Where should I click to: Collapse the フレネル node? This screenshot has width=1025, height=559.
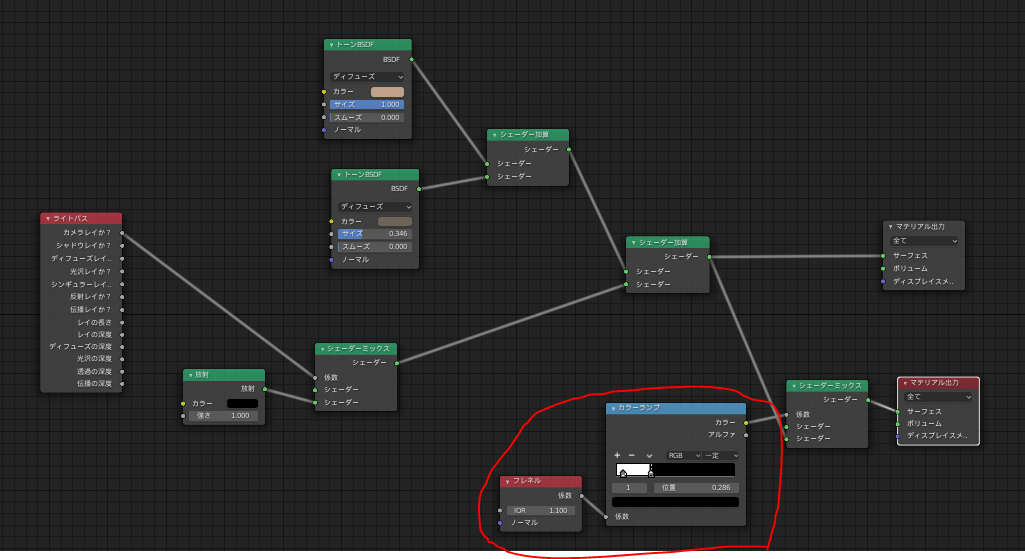(x=507, y=481)
